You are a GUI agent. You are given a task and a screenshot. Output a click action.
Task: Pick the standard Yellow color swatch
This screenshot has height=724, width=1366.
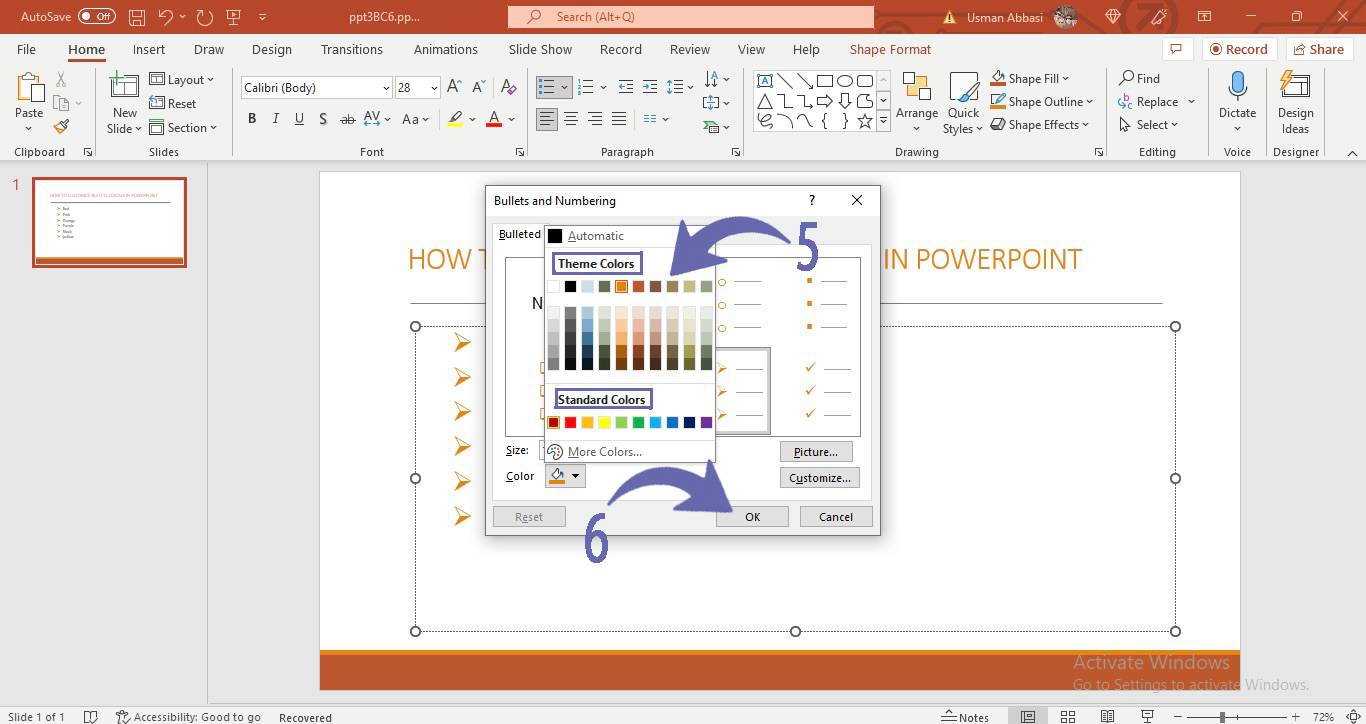[604, 422]
